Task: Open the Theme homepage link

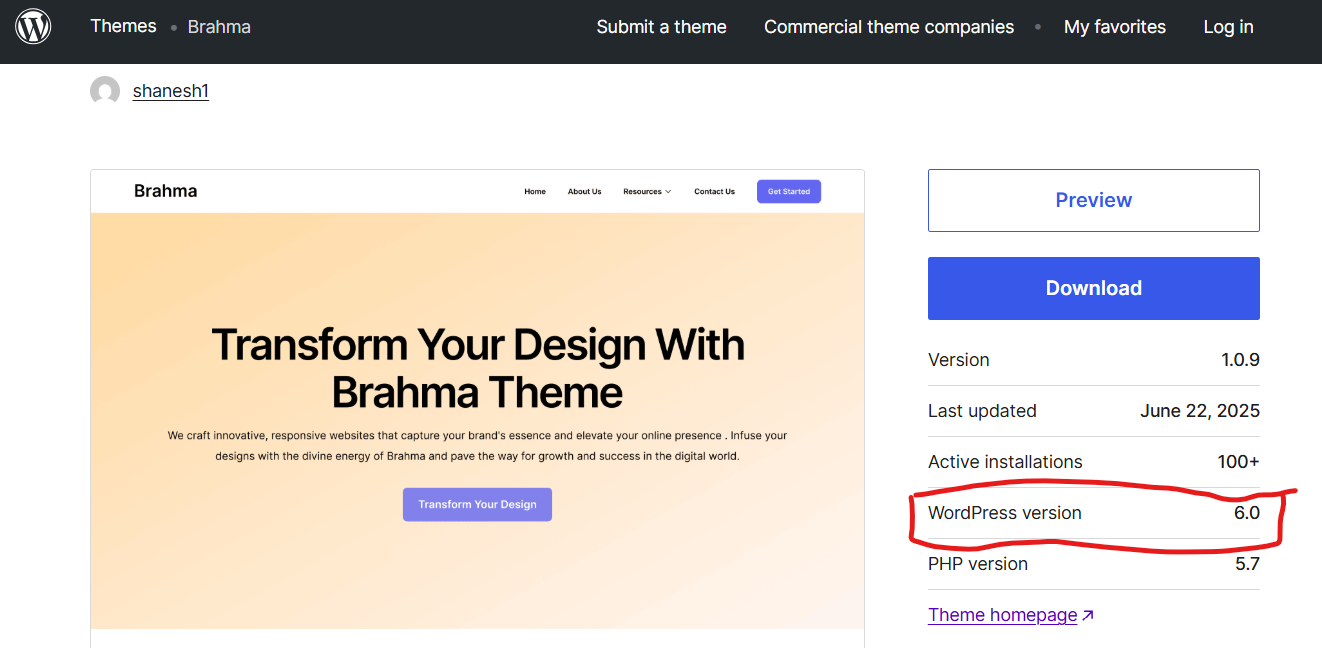Action: pos(1002,615)
